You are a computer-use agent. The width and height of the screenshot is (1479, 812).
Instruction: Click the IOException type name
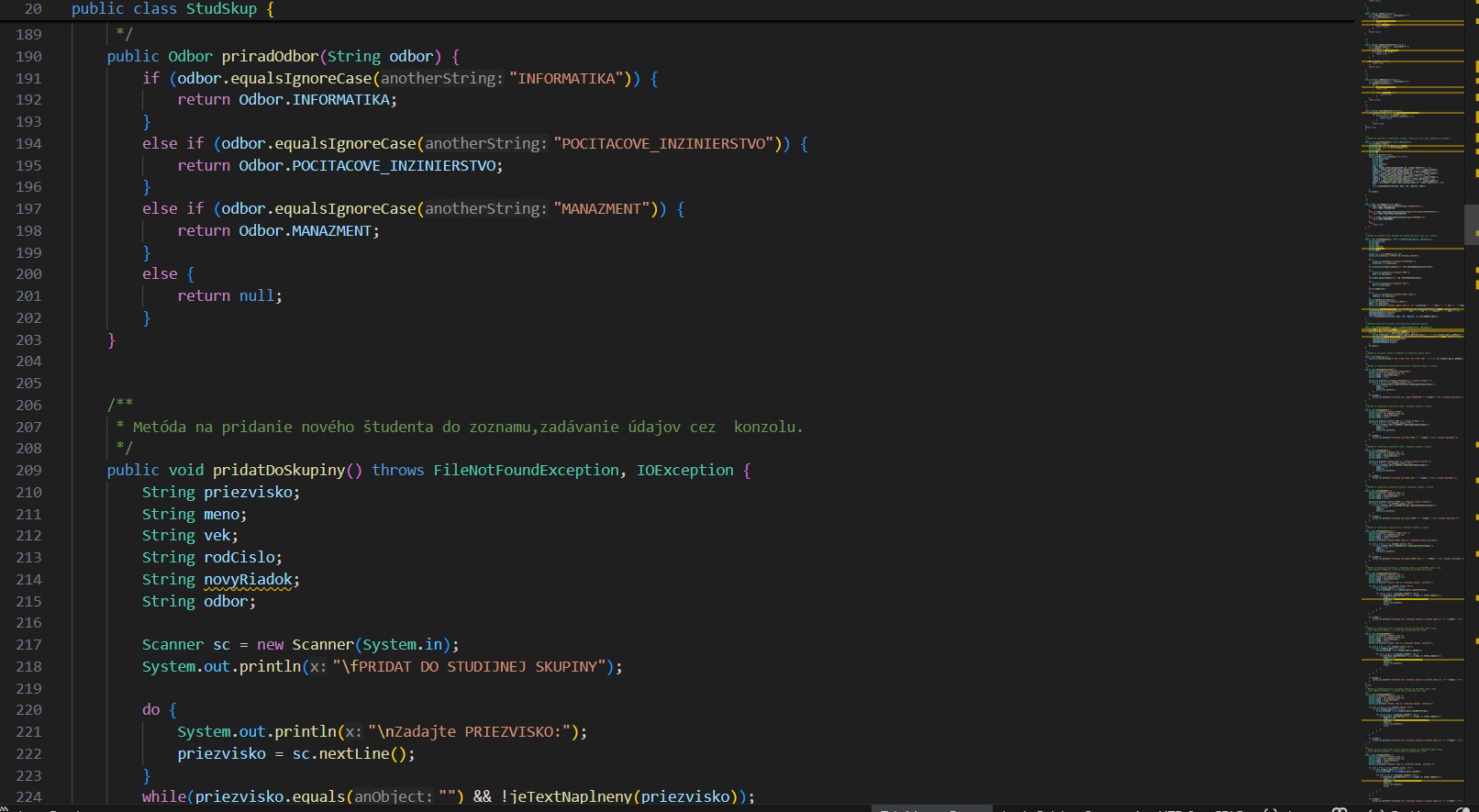click(684, 471)
